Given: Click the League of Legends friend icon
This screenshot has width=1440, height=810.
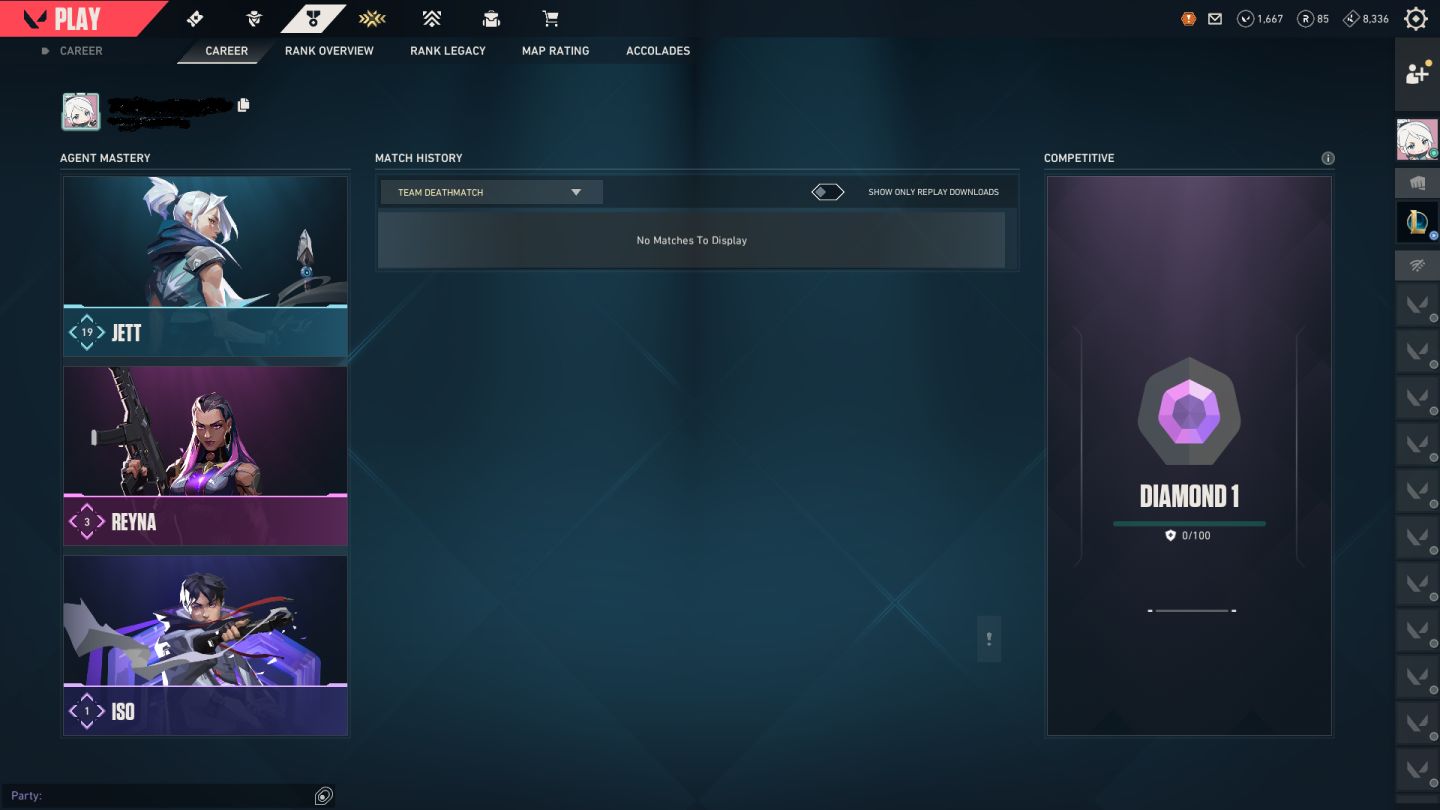Looking at the screenshot, I should 1417,222.
